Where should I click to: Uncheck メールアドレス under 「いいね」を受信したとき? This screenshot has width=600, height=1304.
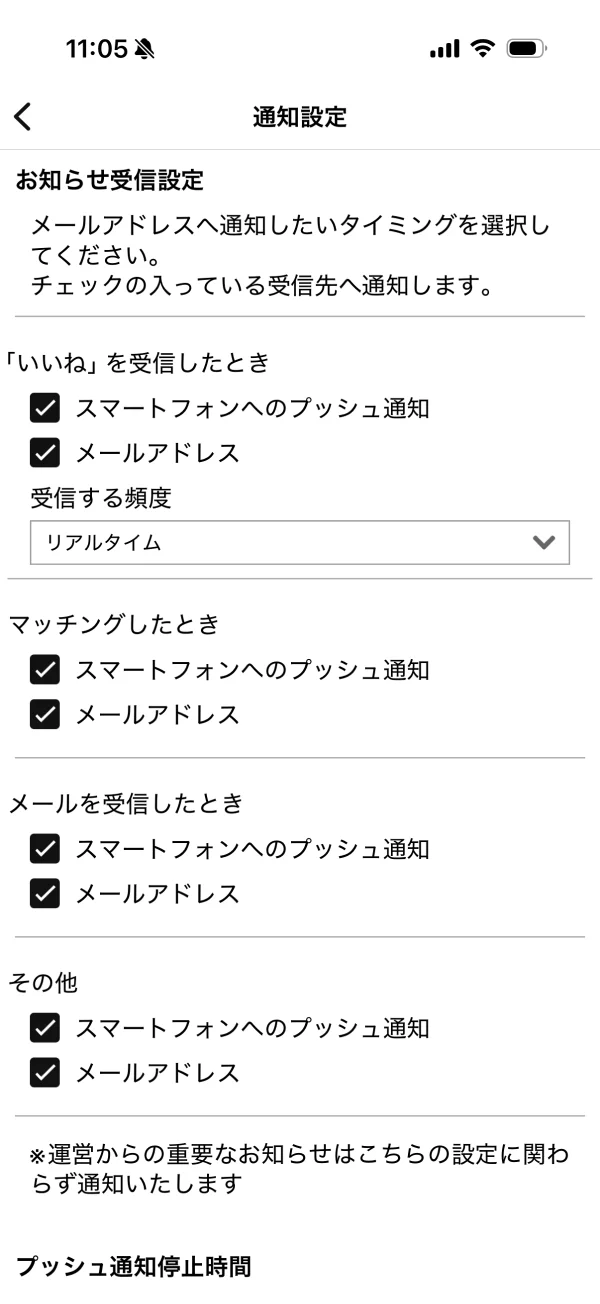tap(45, 453)
